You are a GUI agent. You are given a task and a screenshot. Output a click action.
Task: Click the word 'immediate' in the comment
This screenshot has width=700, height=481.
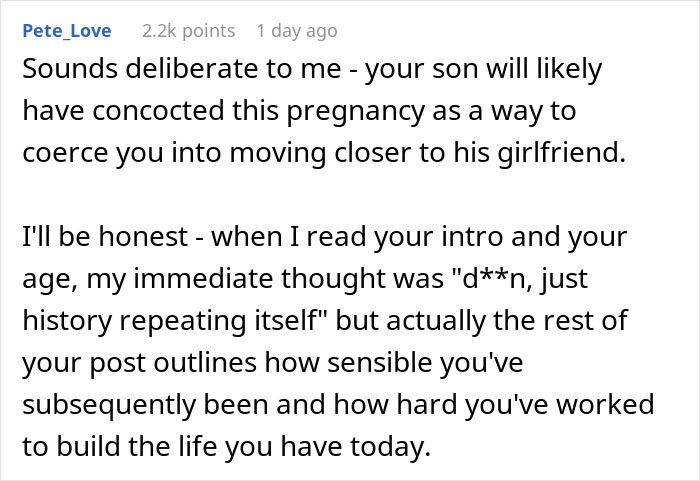pyautogui.click(x=203, y=278)
